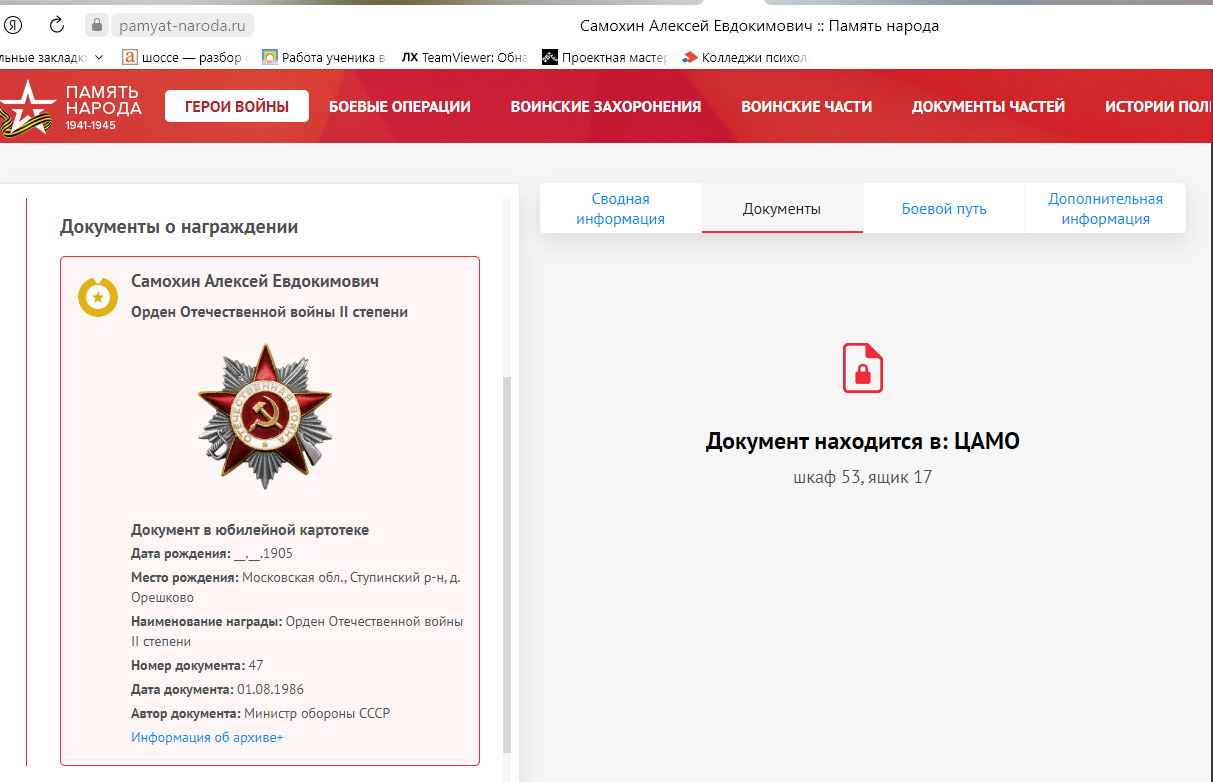
Task: Switch to the 'Сводная информация' tab
Action: tap(620, 209)
